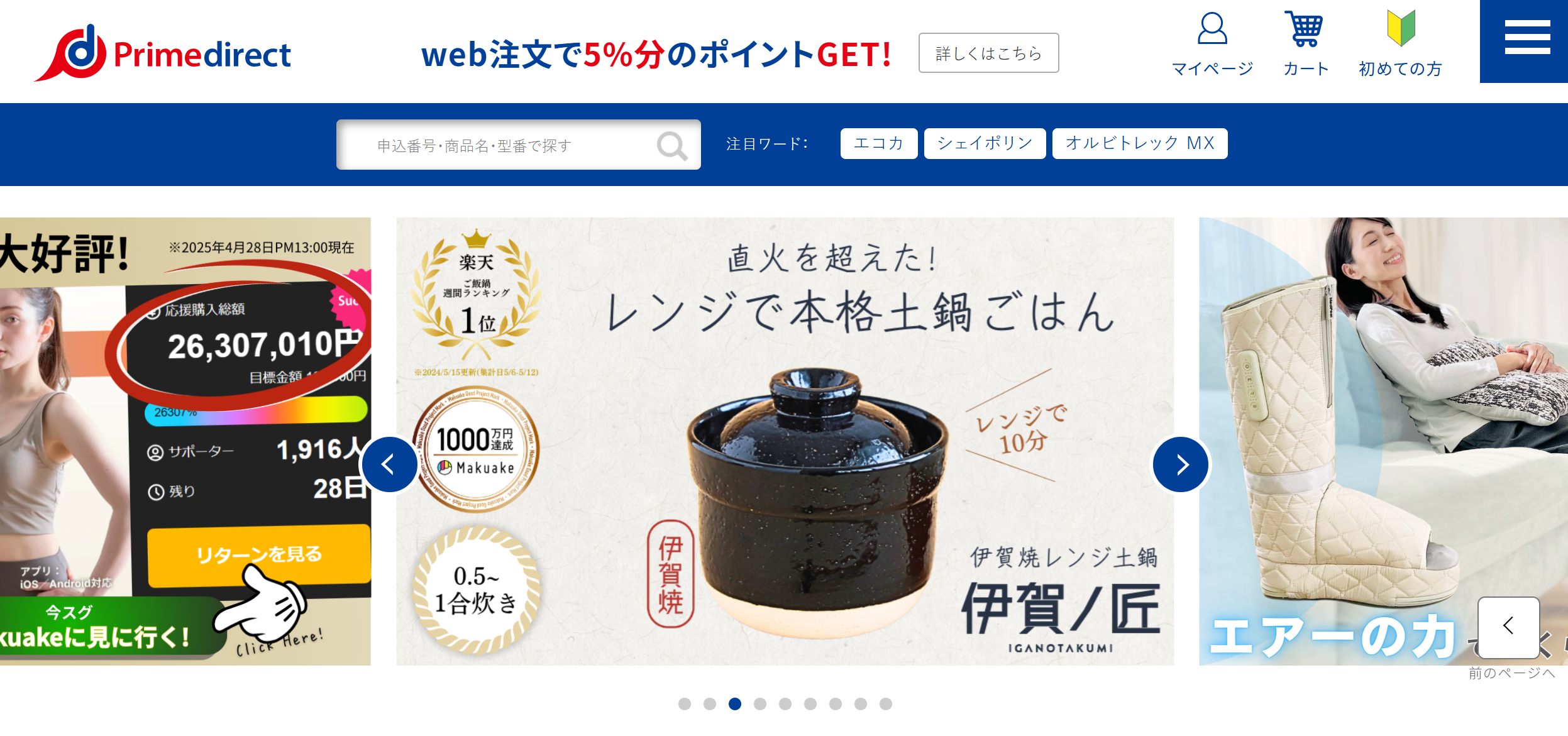Open the air boot massager banner
The height and width of the screenshot is (736, 1568).
click(1383, 441)
